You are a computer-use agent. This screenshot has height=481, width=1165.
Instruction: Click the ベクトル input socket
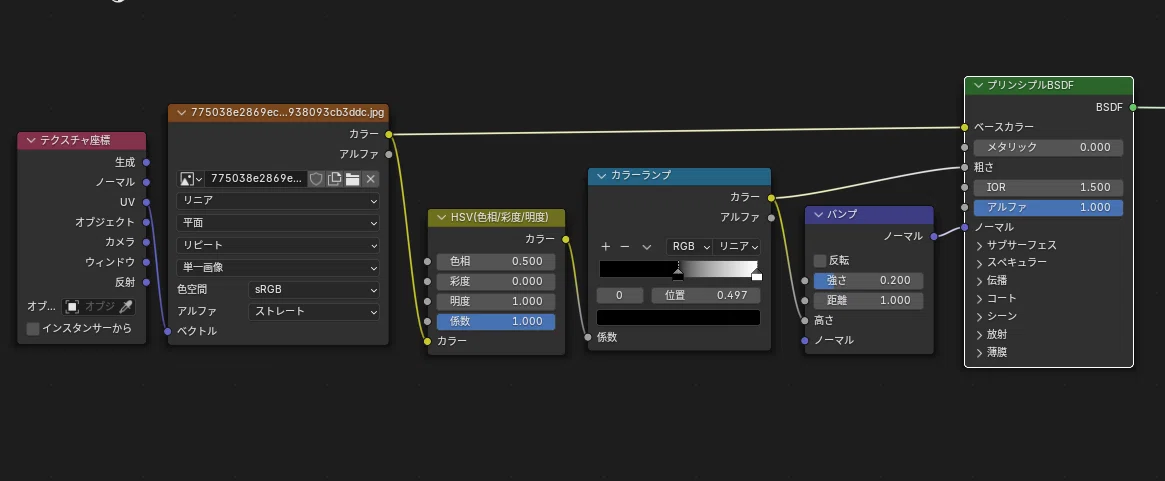point(168,331)
